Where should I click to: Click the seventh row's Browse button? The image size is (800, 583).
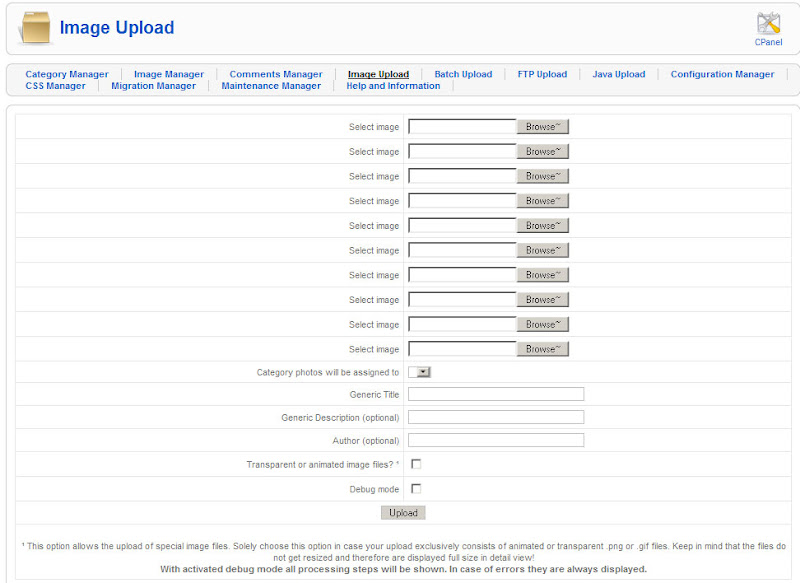[543, 275]
